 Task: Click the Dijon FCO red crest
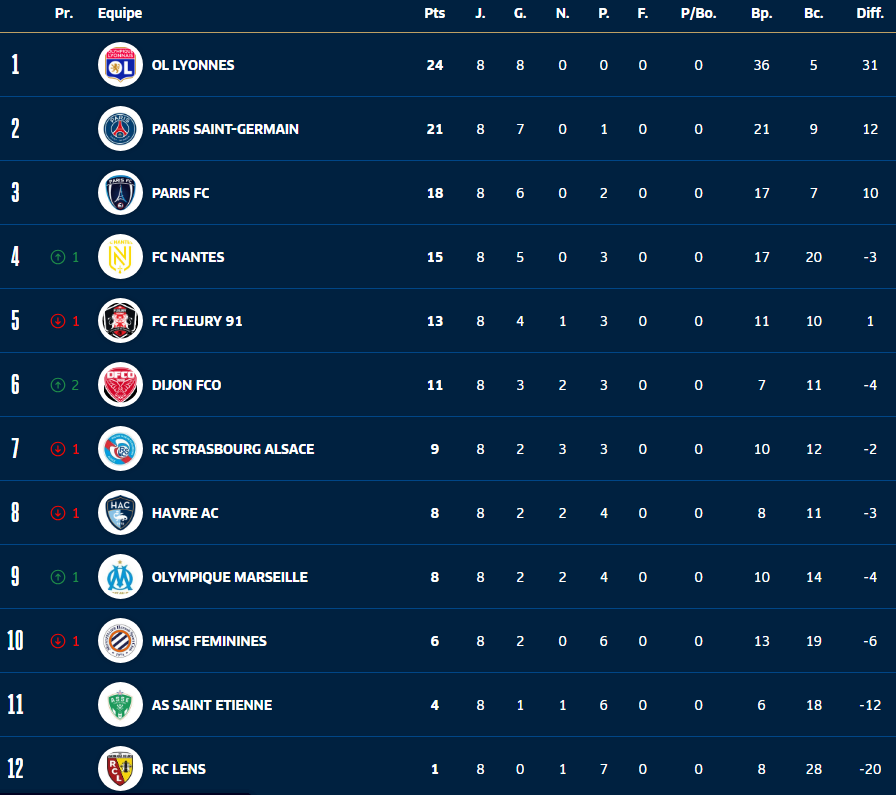[120, 385]
